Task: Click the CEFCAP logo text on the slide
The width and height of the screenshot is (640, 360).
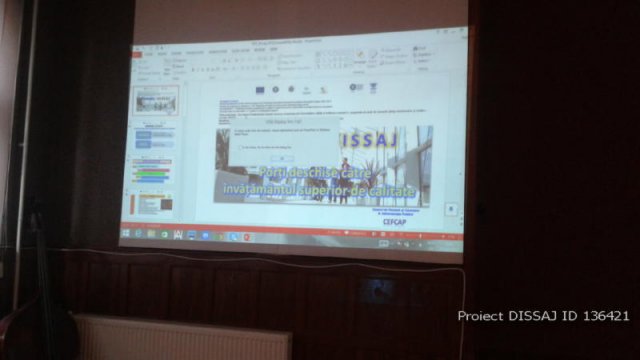Action: click(394, 222)
